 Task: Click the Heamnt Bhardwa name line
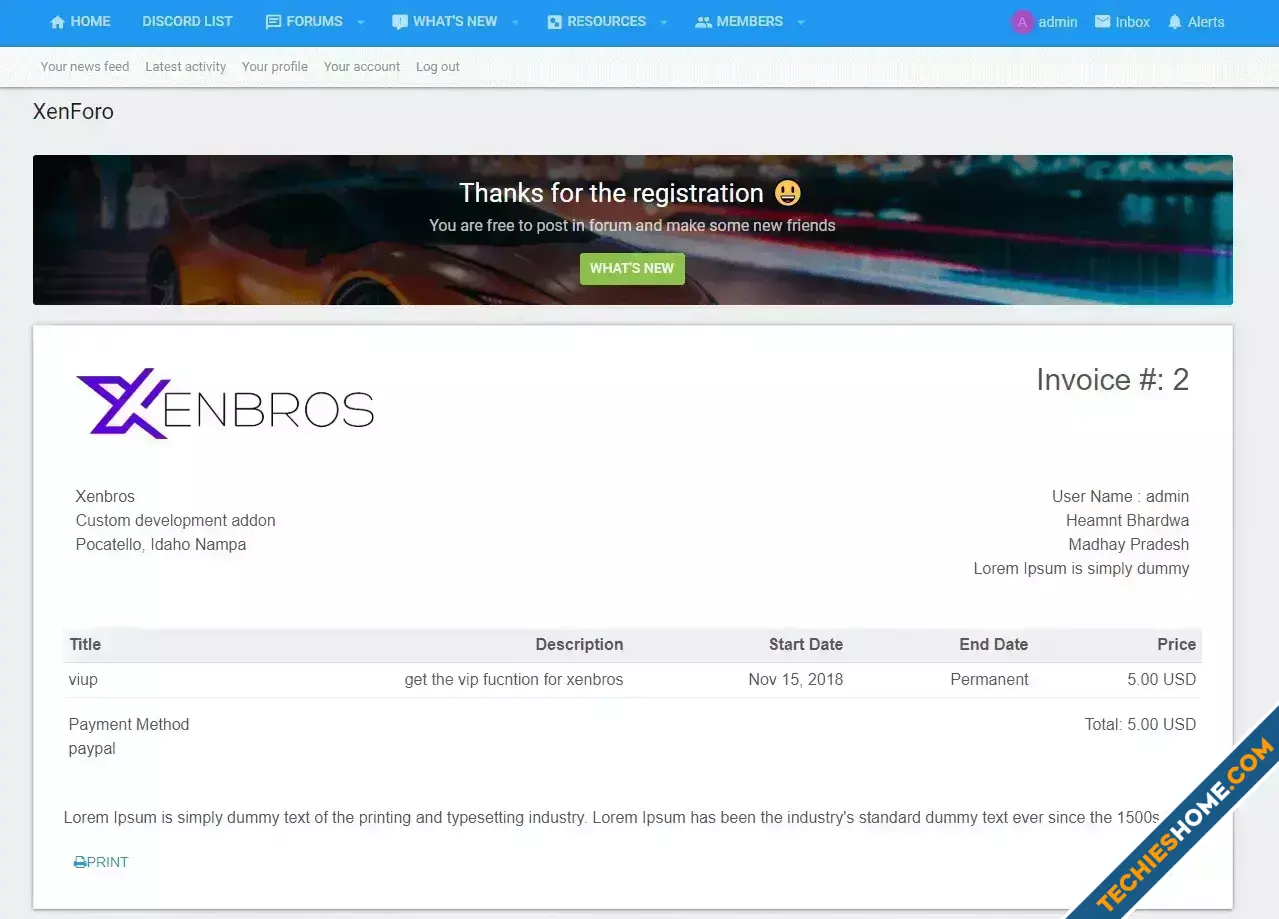1128,521
